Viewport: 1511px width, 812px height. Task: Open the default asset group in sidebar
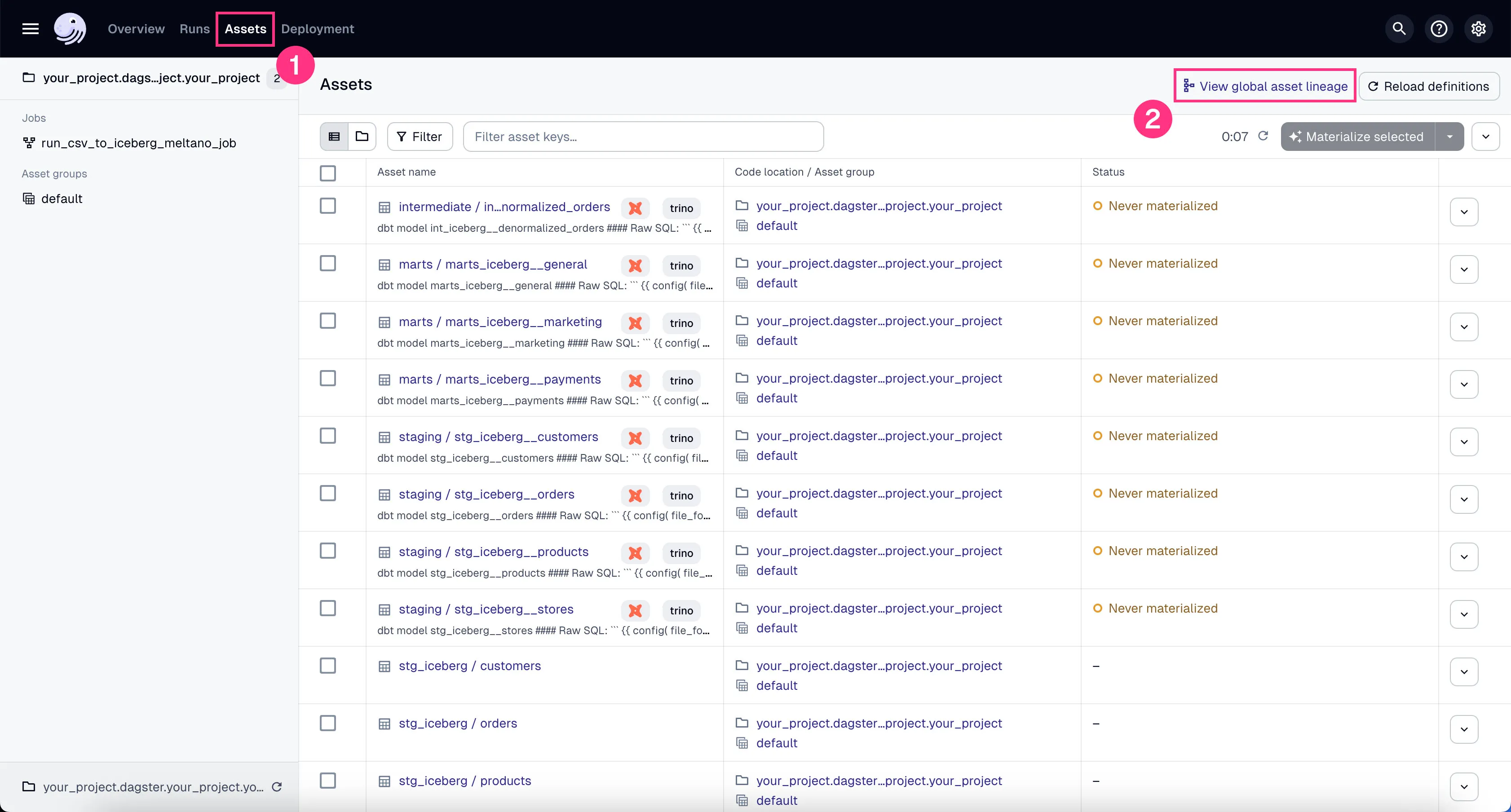62,199
